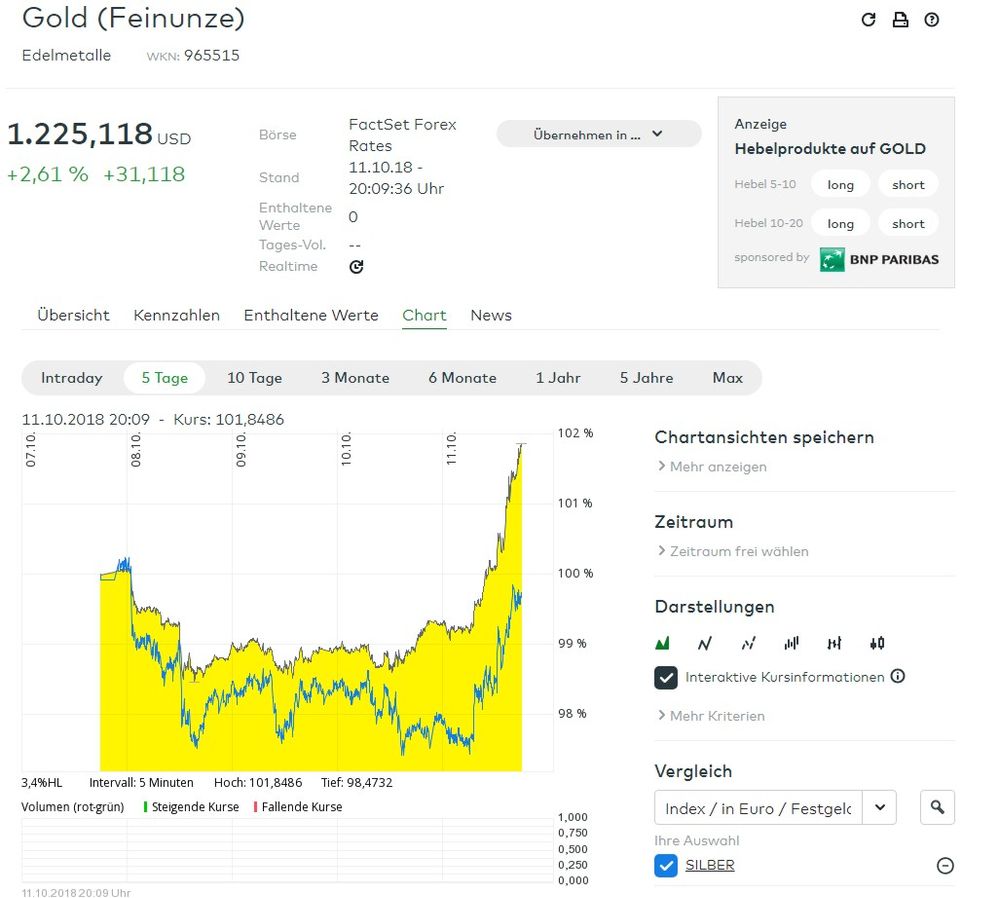Image resolution: width=999 pixels, height=898 pixels.
Task: Switch to the Kennzahlen tab
Action: 176,315
